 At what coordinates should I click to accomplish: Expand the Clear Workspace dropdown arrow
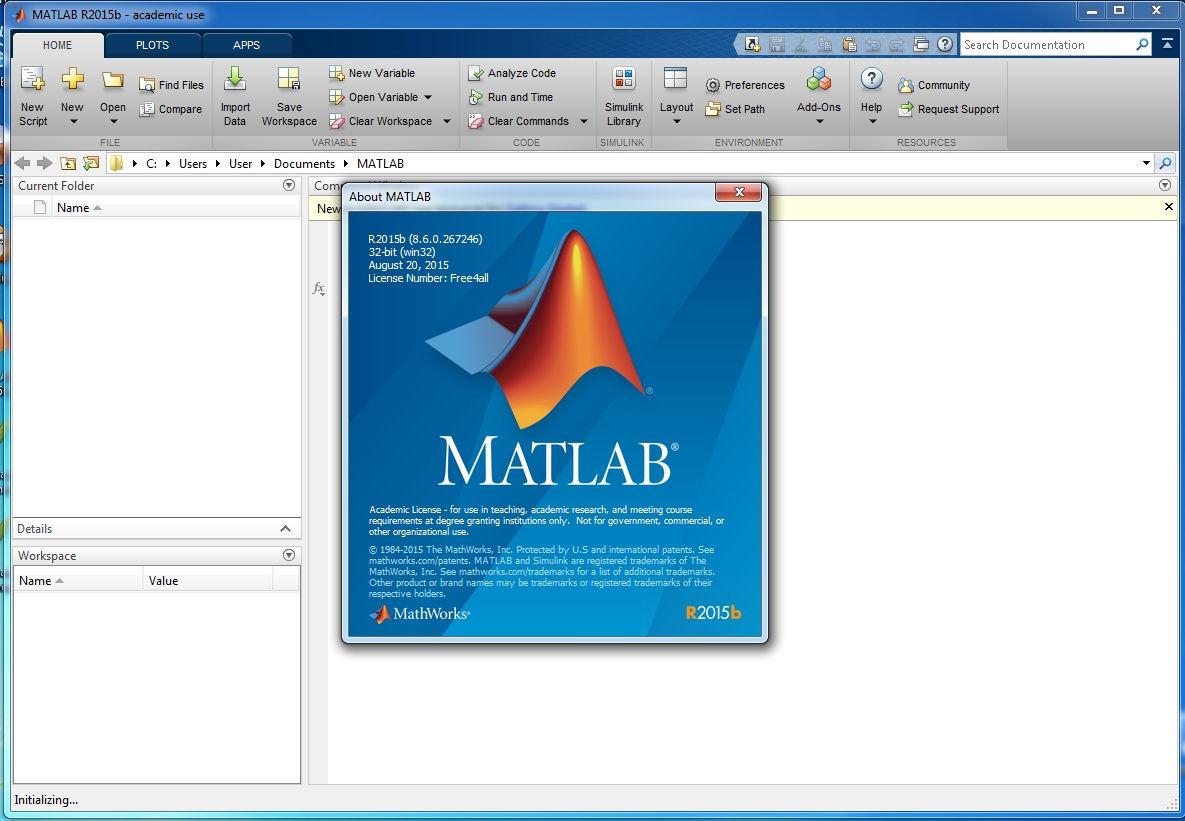click(x=447, y=122)
